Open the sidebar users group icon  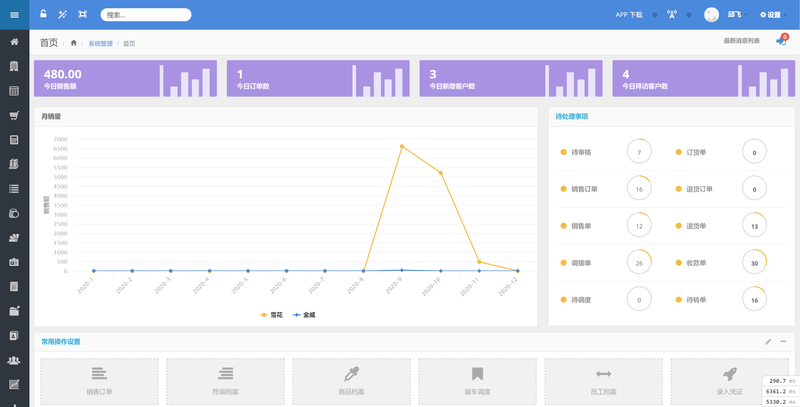(14, 360)
